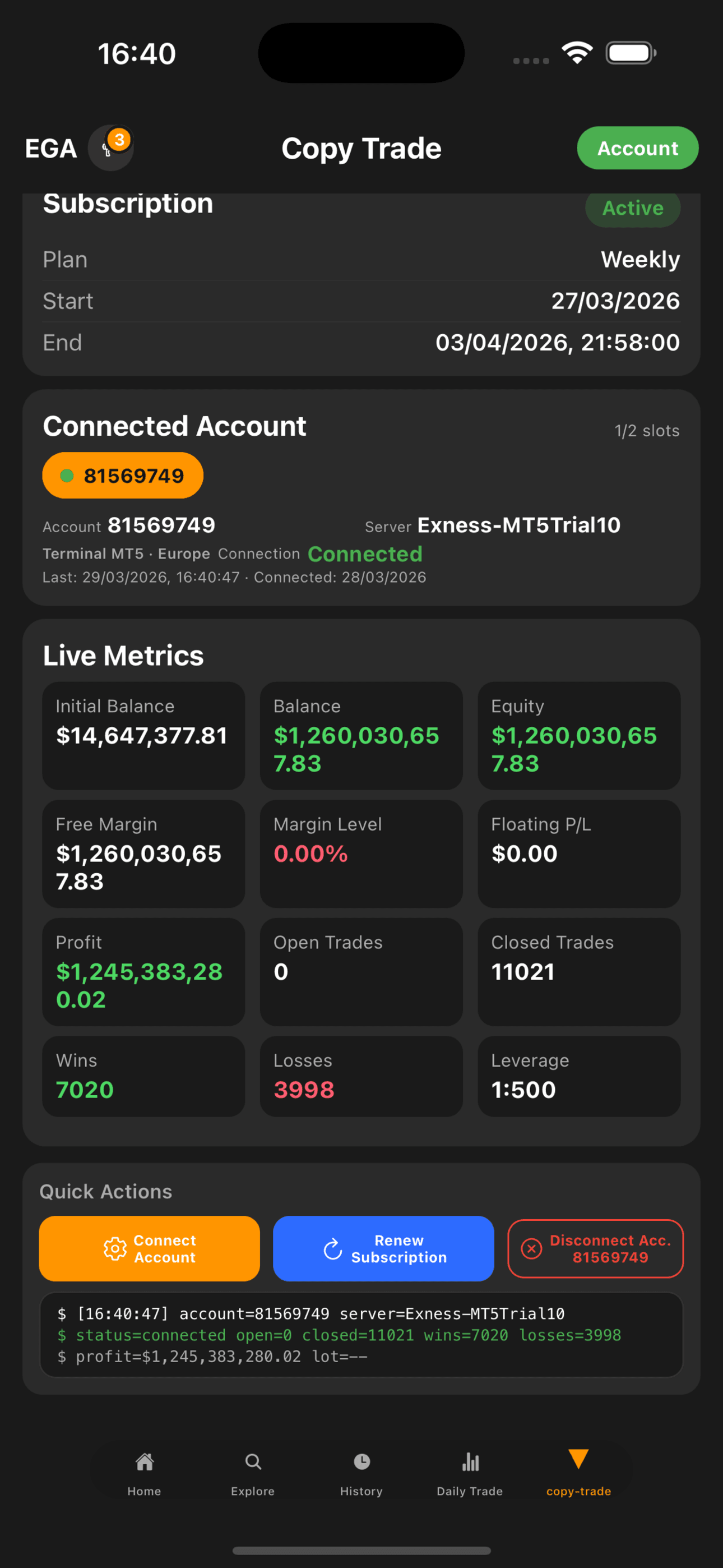Tap the refresh icon on Renew Subscription
The width and height of the screenshot is (723, 1568).
pos(333,1248)
